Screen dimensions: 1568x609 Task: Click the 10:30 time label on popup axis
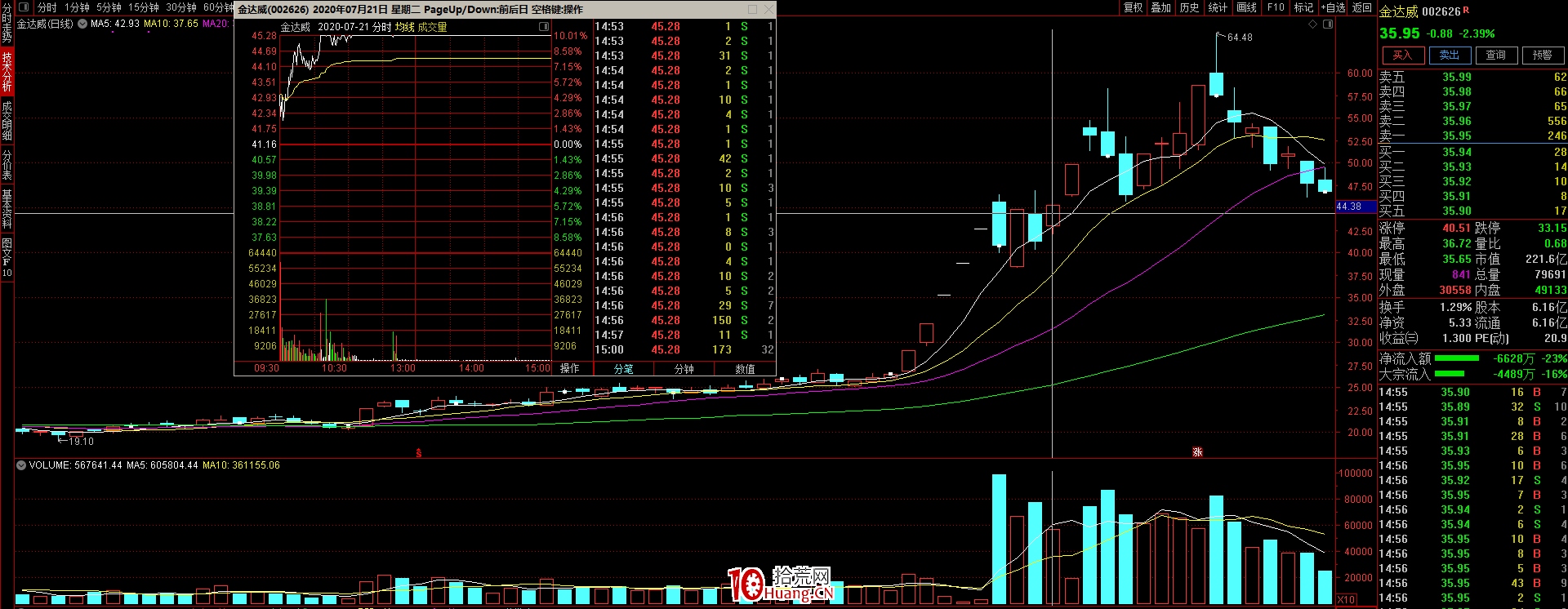334,368
